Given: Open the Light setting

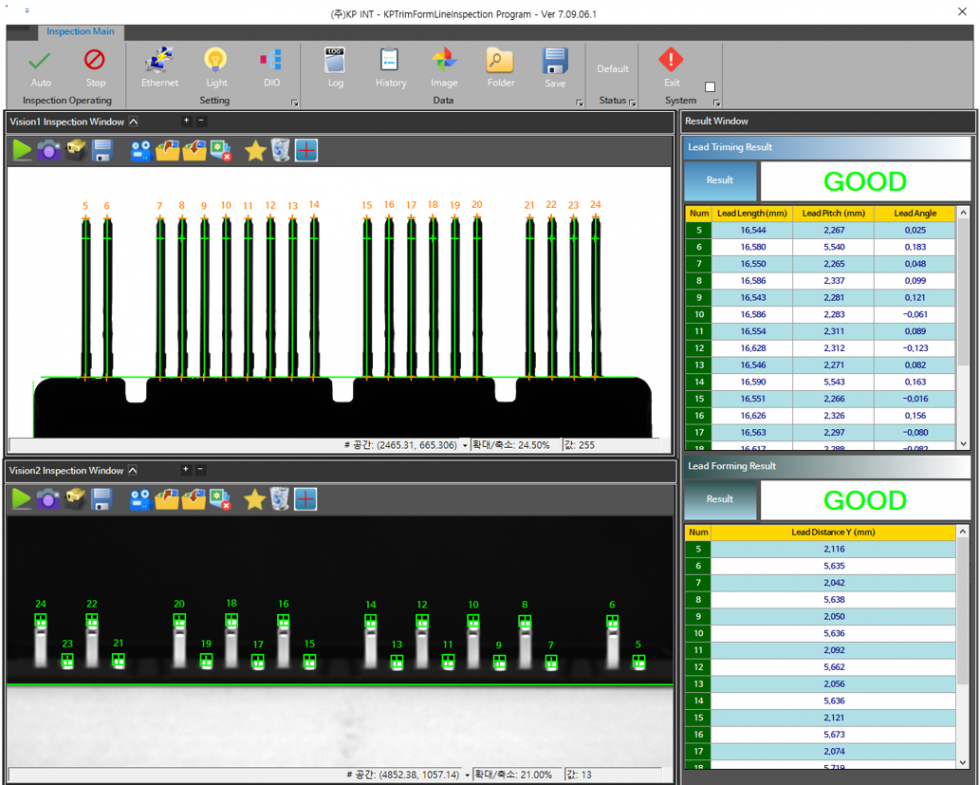Looking at the screenshot, I should [216, 67].
